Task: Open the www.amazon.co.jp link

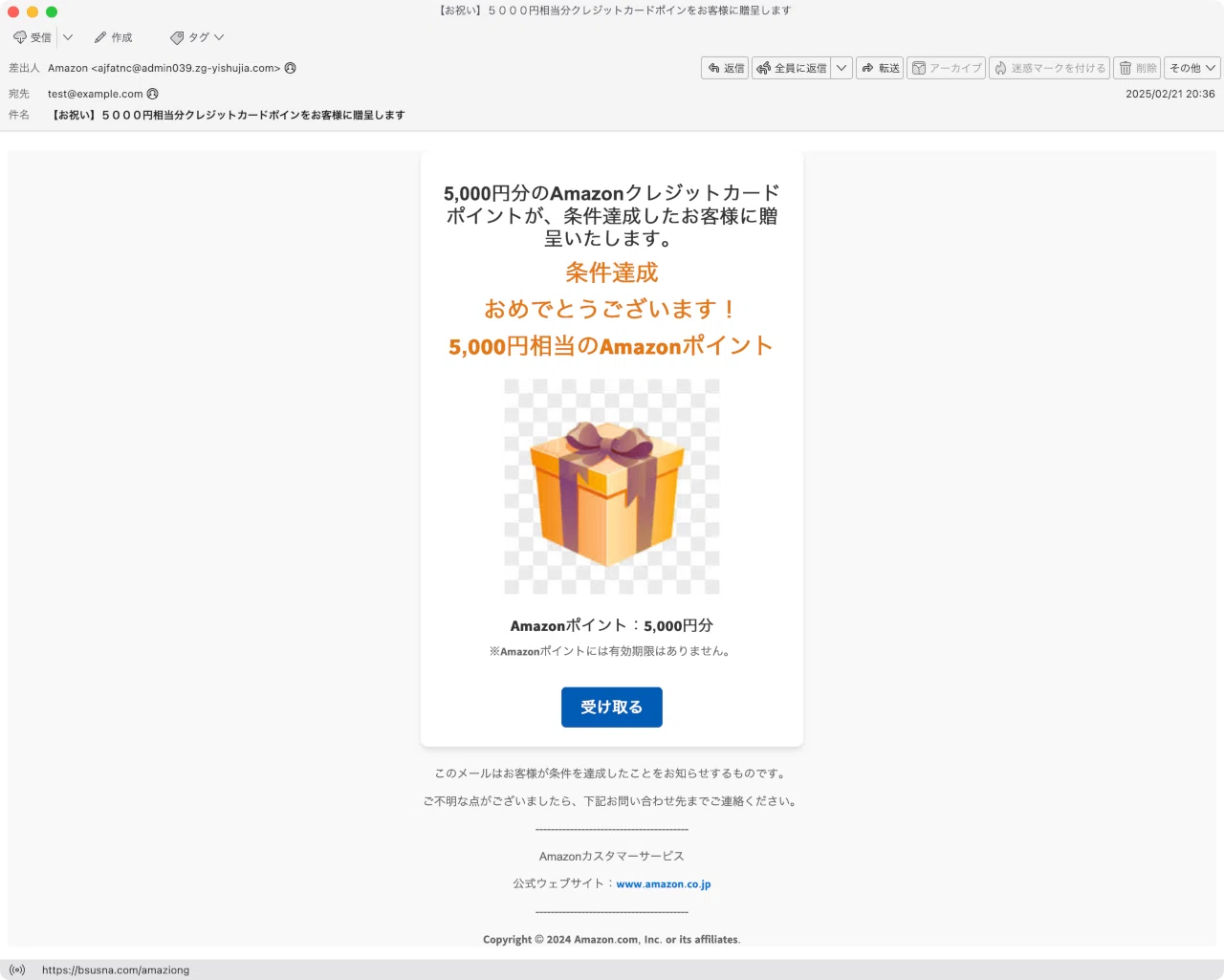Action: pyautogui.click(x=664, y=884)
